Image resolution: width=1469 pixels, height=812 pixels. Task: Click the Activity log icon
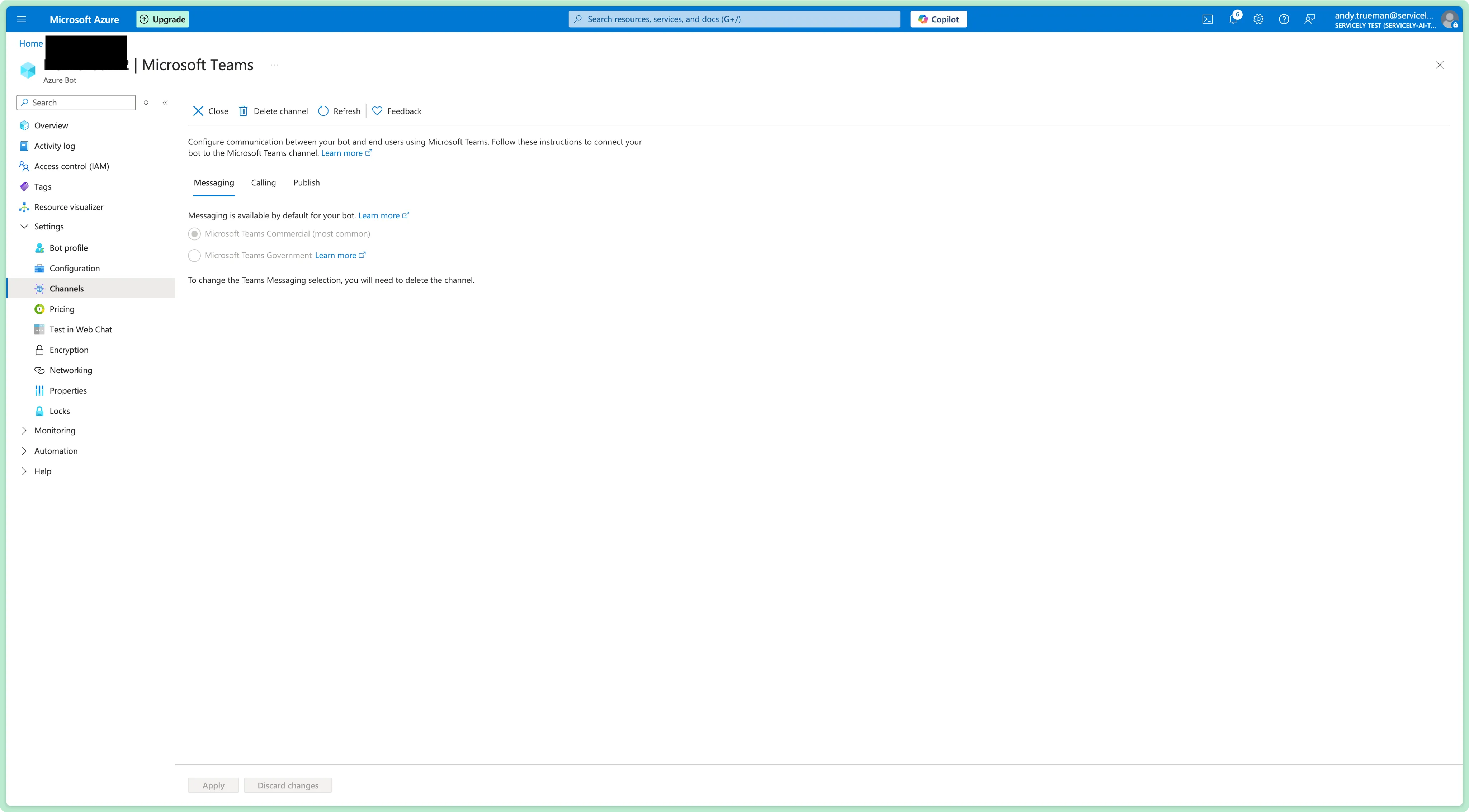[x=24, y=146]
